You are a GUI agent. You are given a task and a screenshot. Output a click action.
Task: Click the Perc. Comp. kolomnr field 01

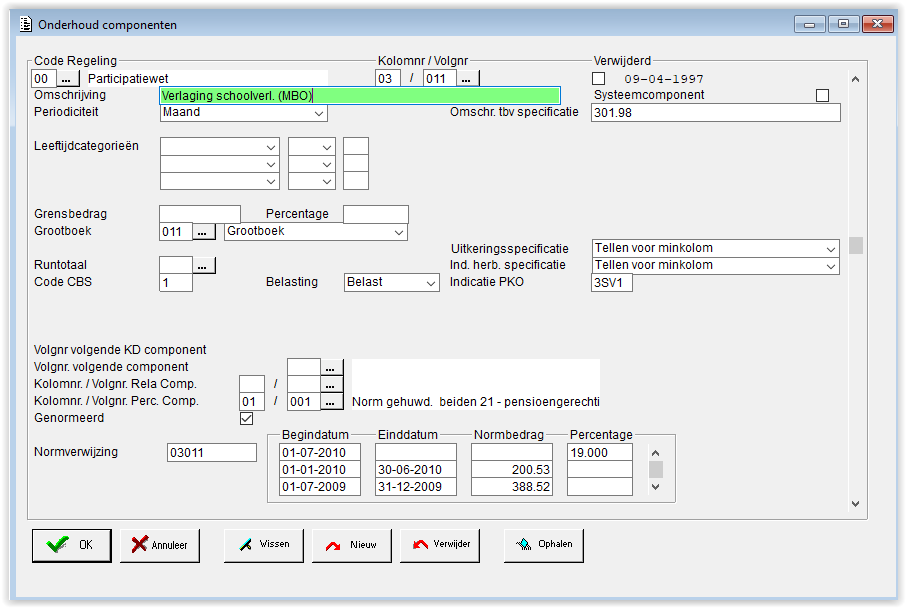click(x=252, y=402)
